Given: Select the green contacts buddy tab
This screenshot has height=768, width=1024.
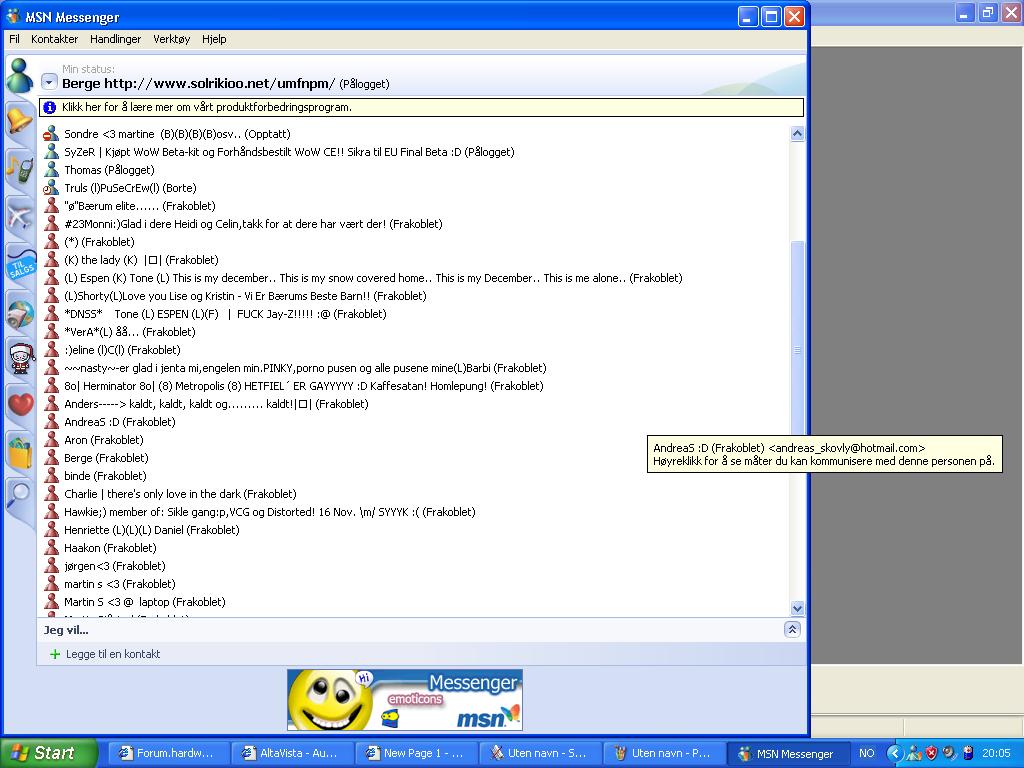Looking at the screenshot, I should (20, 76).
